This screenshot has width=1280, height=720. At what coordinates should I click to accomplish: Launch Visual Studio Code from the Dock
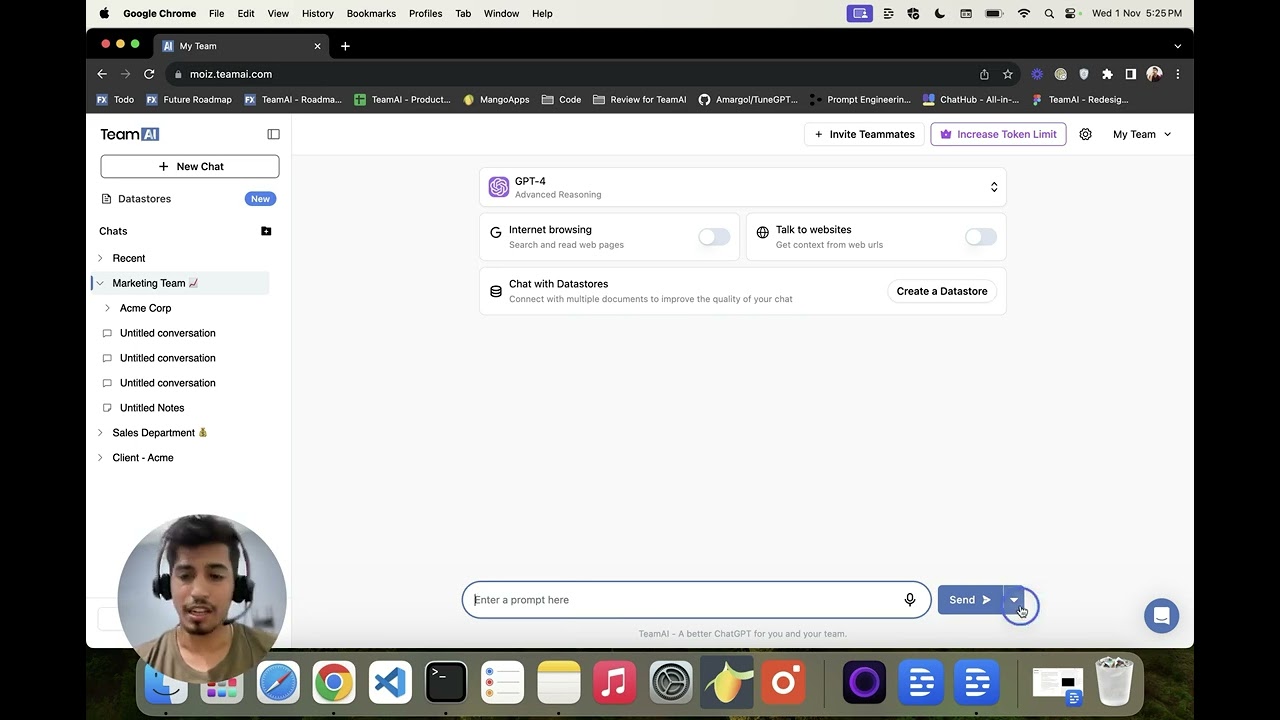coord(389,682)
